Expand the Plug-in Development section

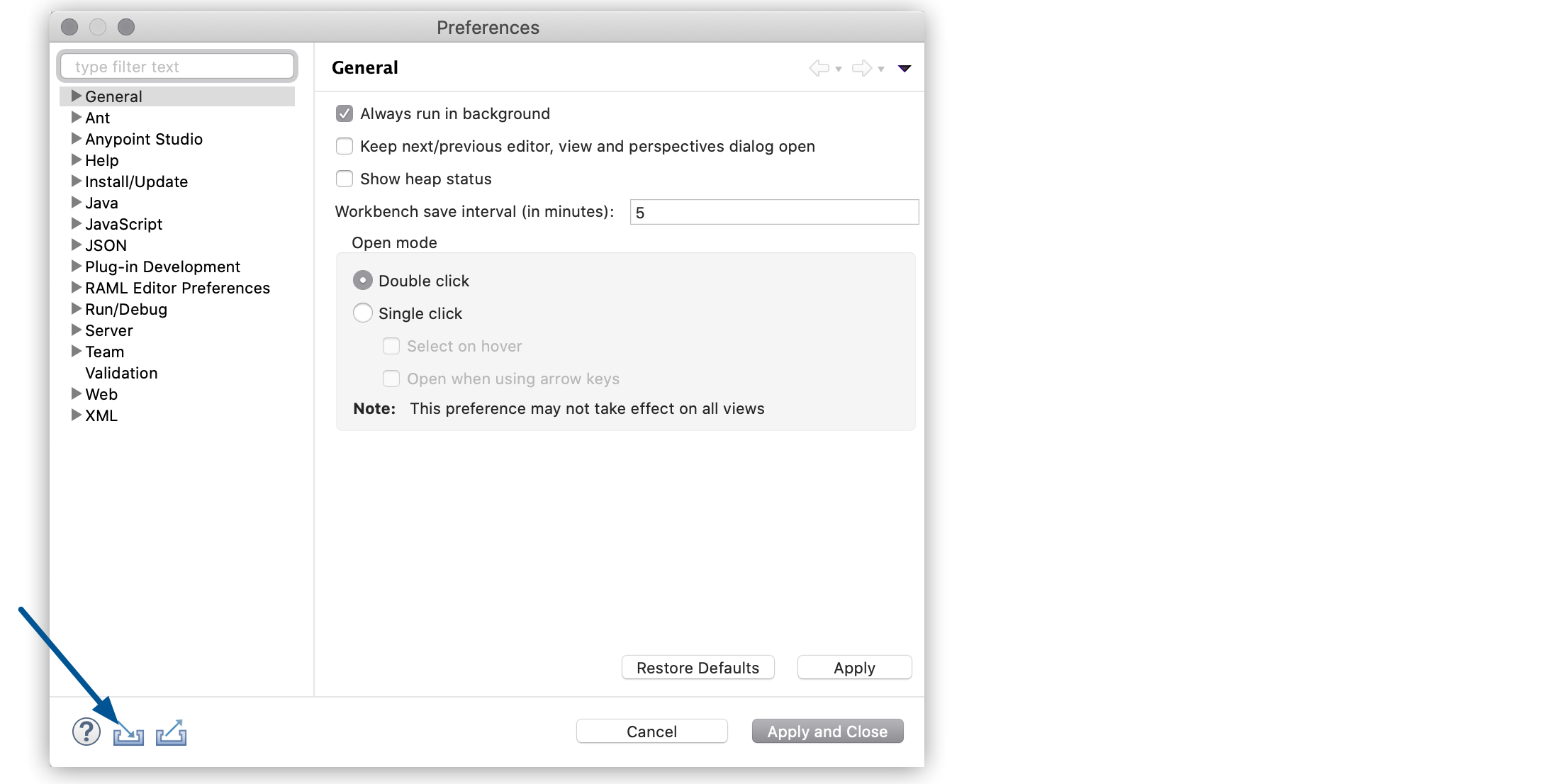click(76, 267)
